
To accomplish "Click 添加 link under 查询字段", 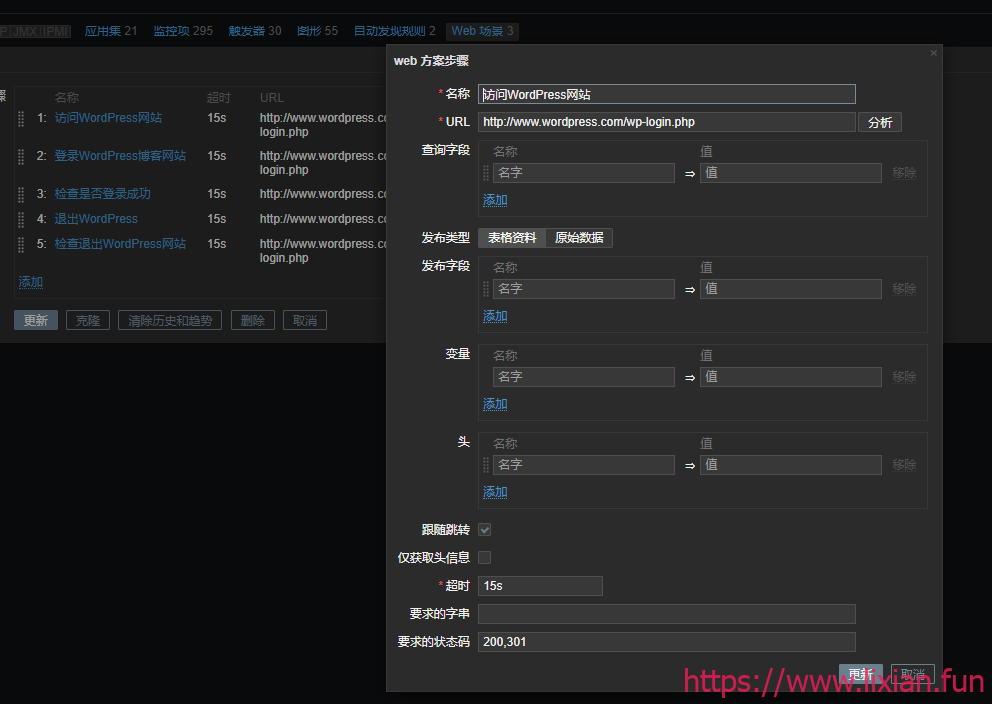I will pos(495,201).
